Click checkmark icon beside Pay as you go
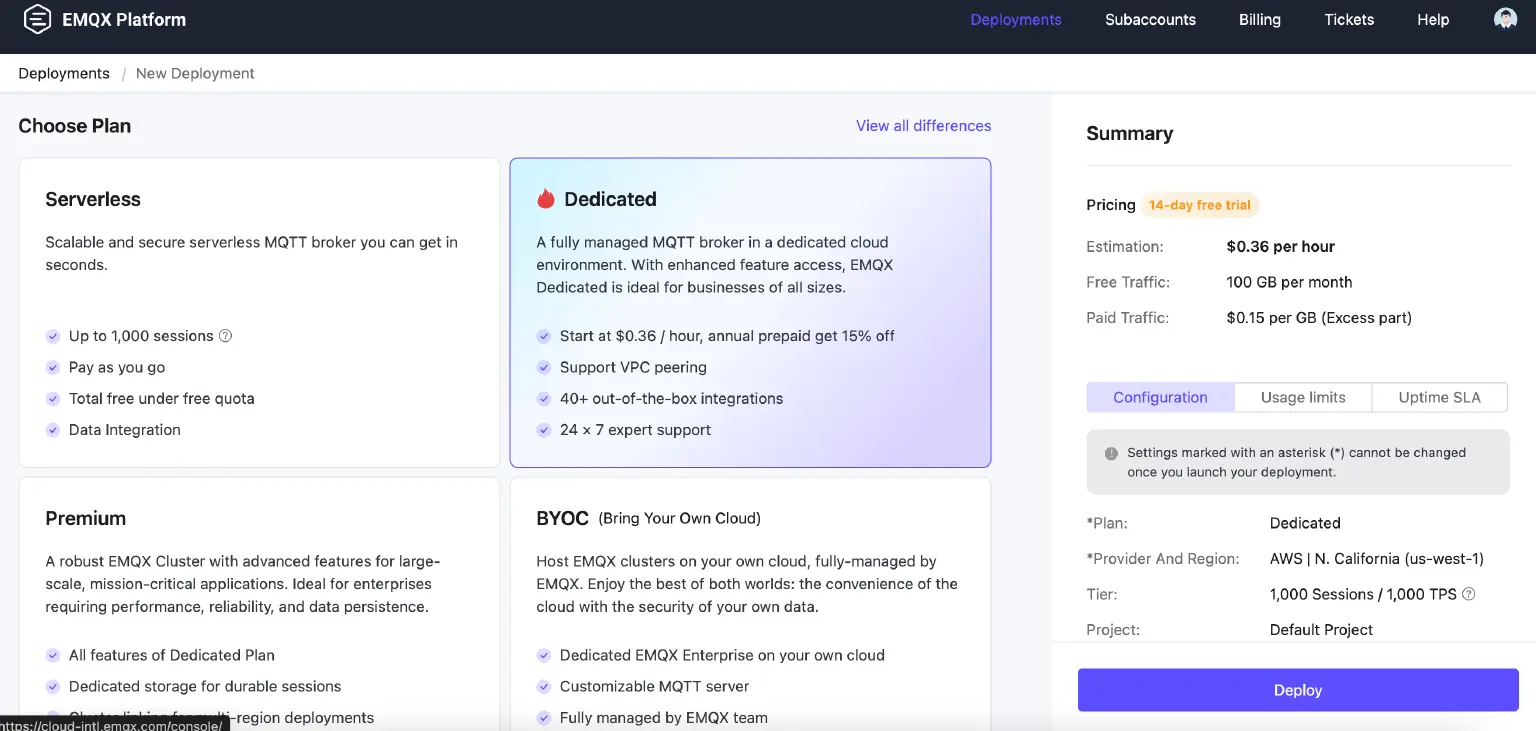 53,367
